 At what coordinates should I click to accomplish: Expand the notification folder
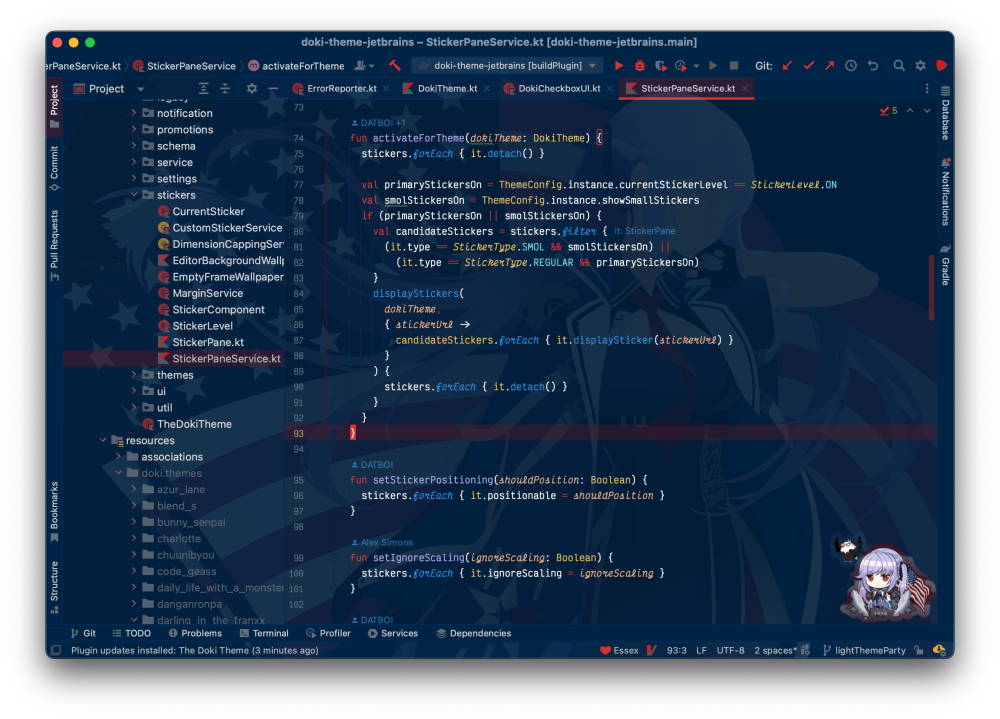pyautogui.click(x=134, y=112)
